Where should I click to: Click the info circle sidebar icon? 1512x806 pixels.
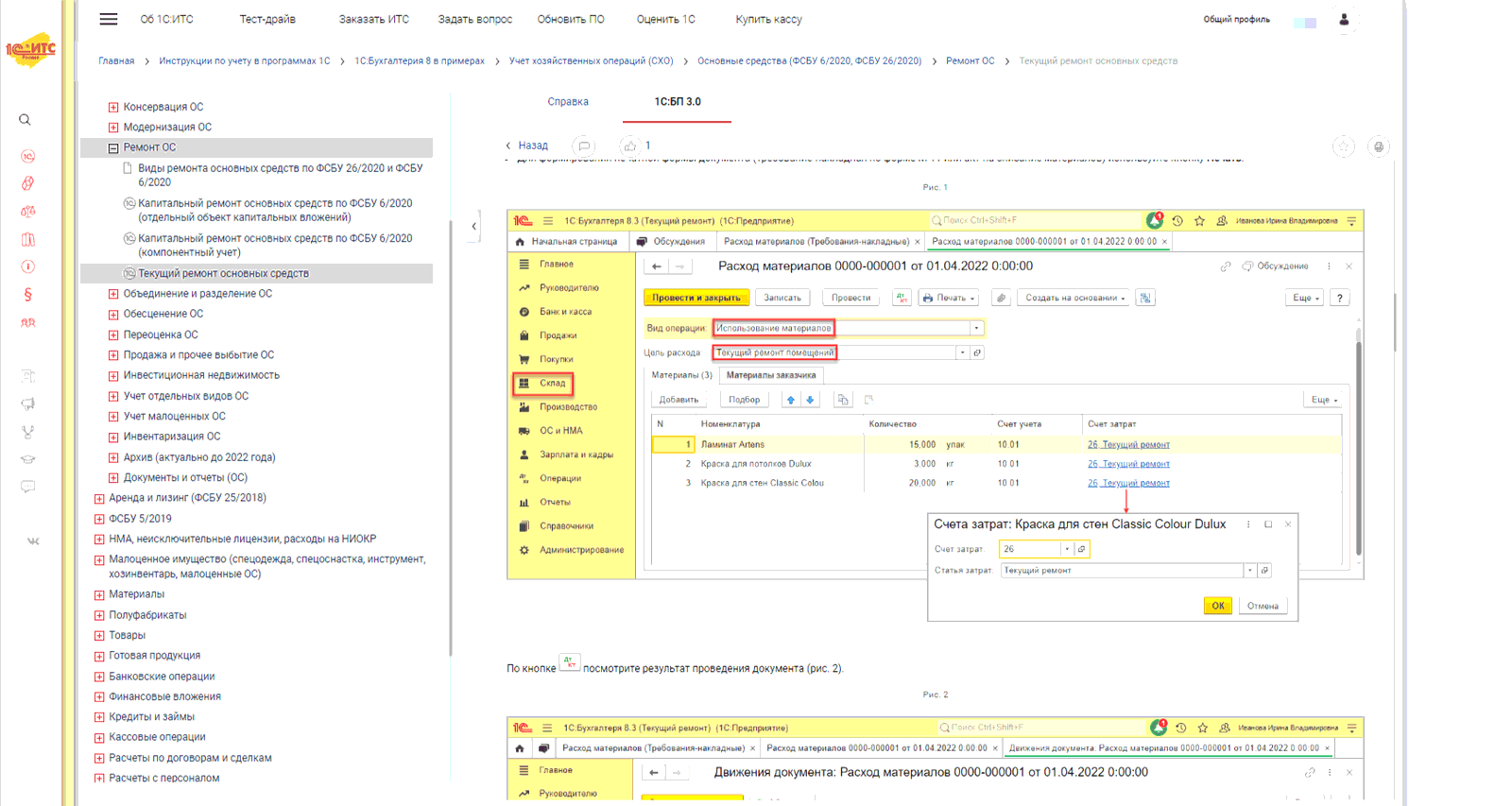(28, 266)
